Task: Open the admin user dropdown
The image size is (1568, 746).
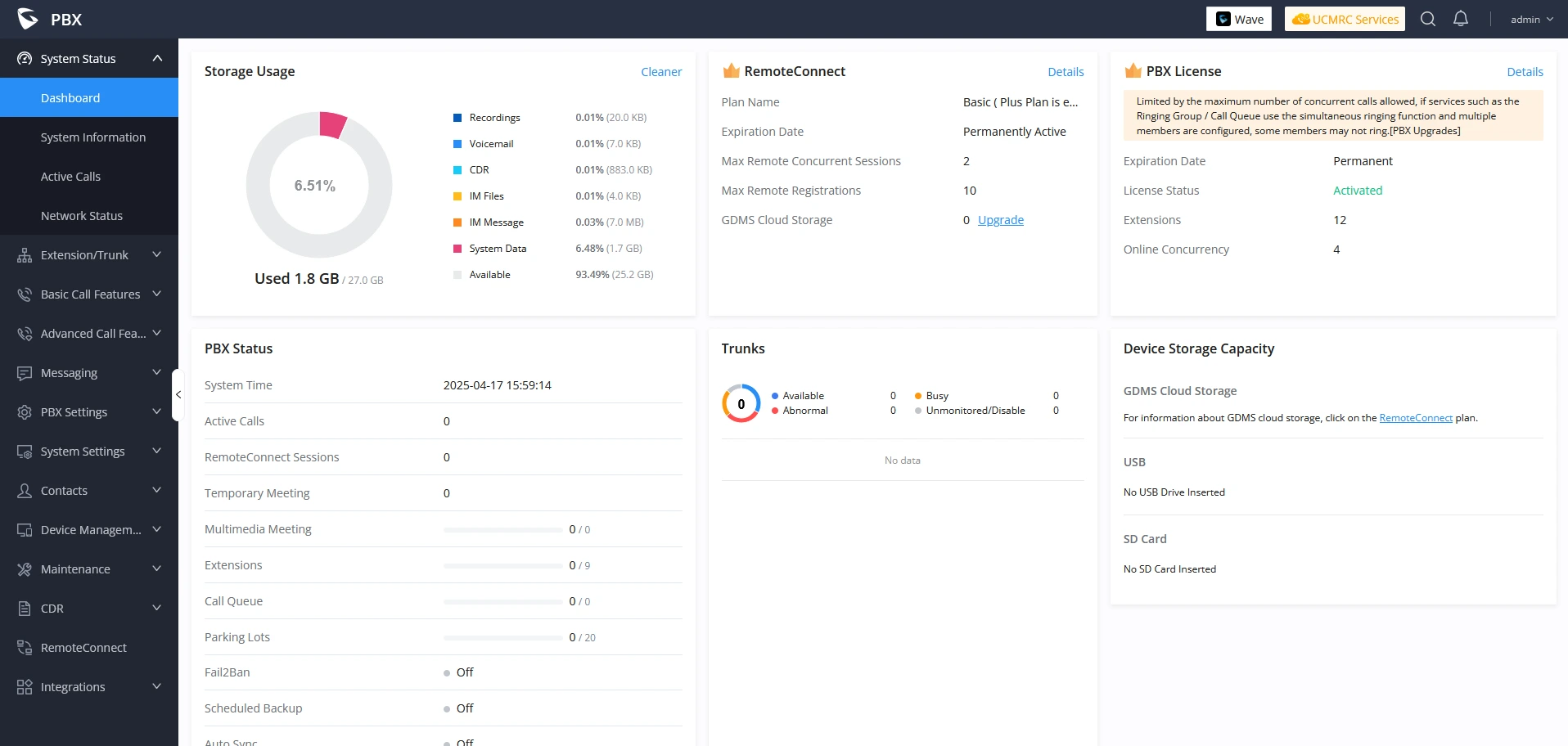Action: tap(1531, 19)
